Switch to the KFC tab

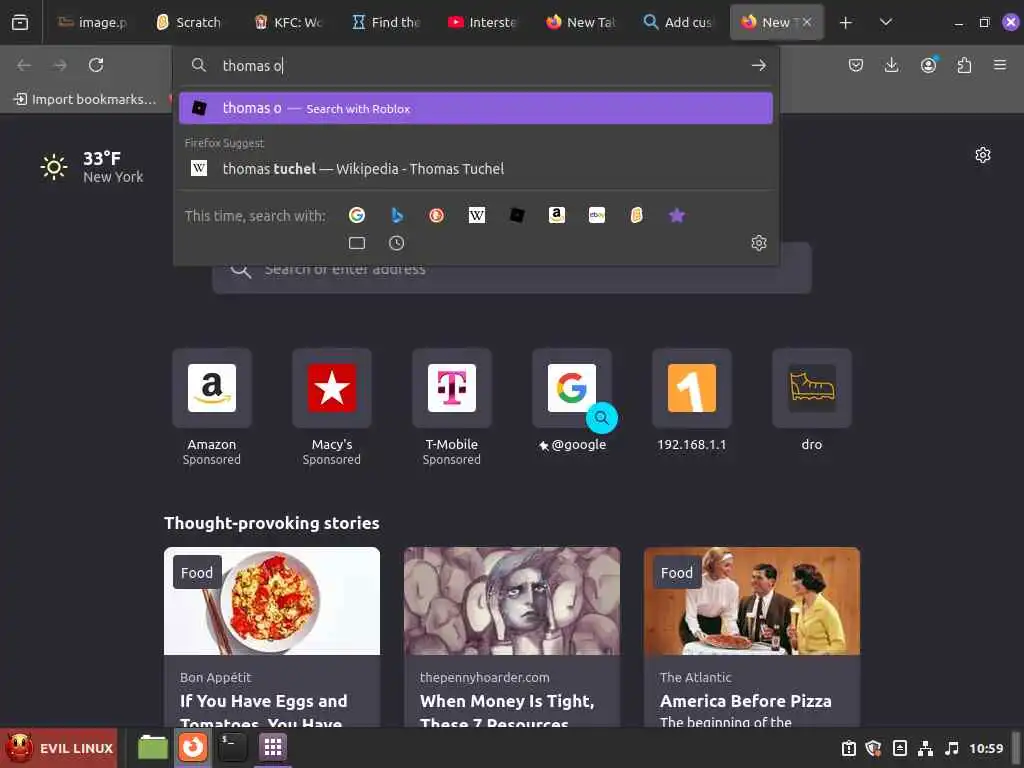(x=289, y=22)
